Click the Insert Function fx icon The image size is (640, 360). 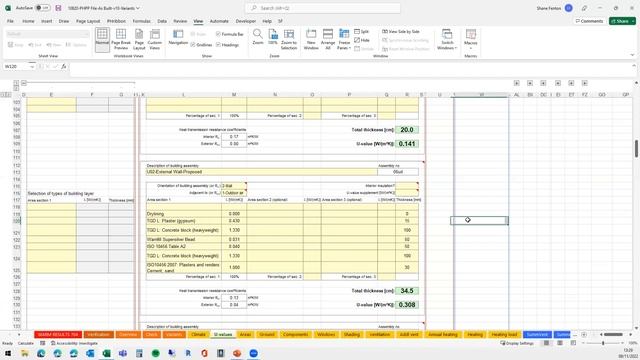point(64,66)
